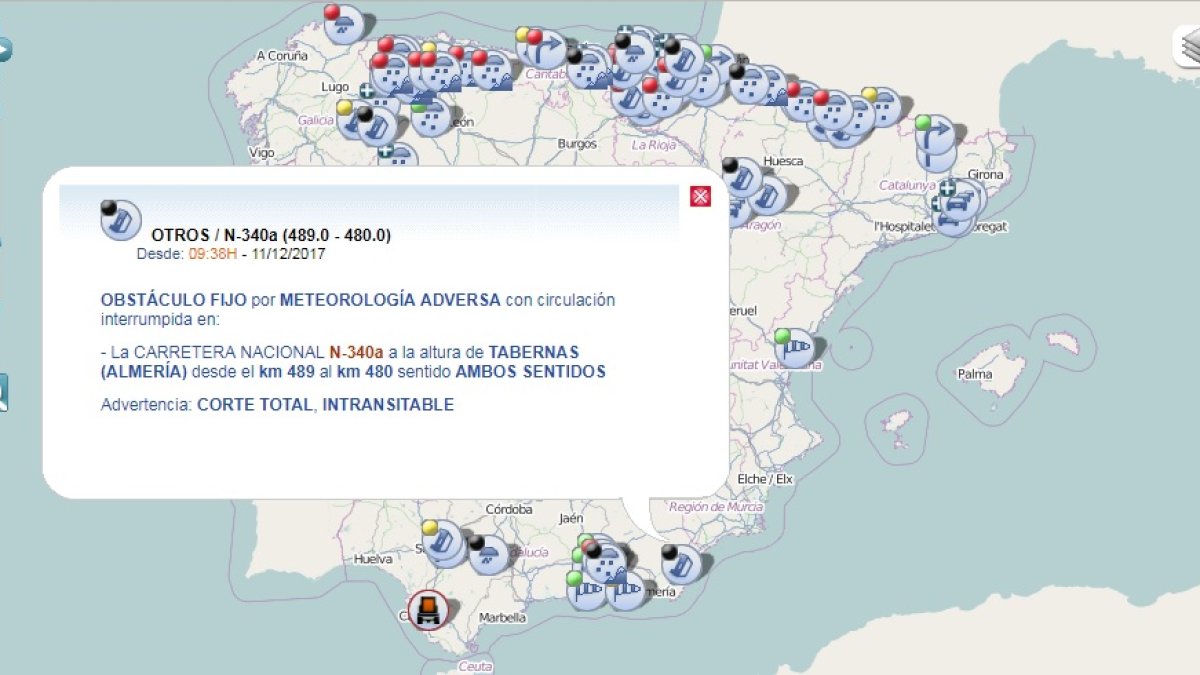Click the popup title OTROS / N-340a

click(x=271, y=236)
